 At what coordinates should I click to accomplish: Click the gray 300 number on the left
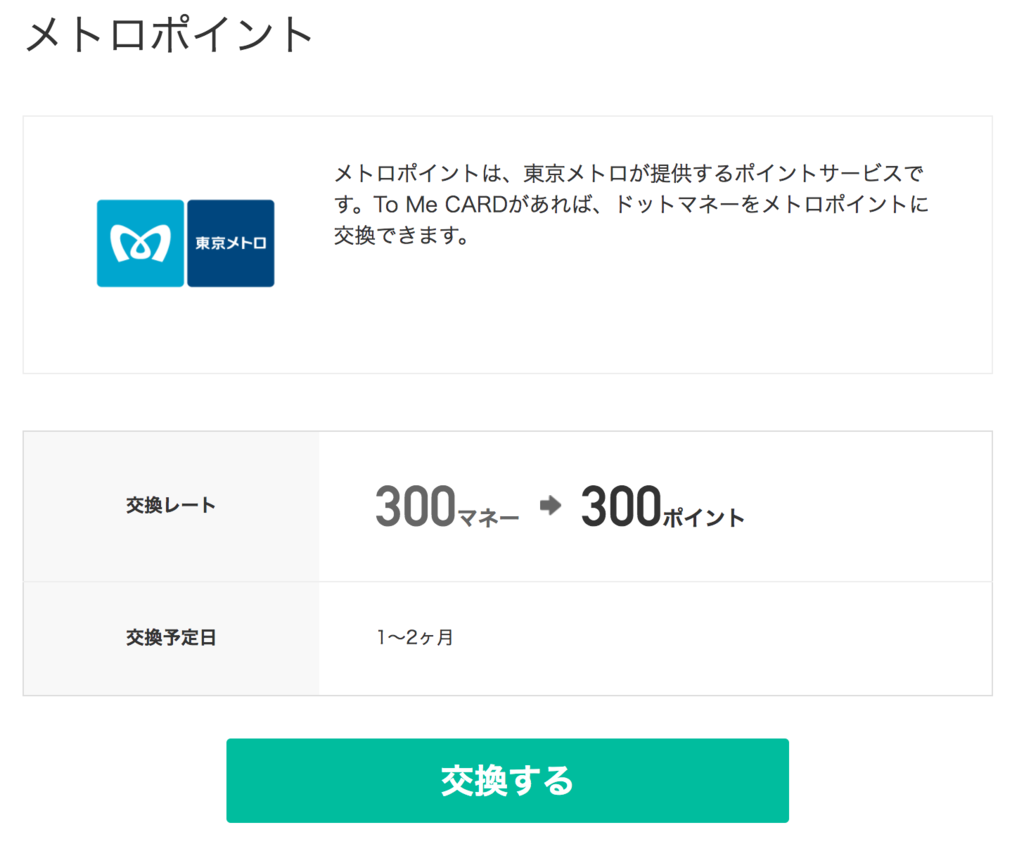pos(415,506)
